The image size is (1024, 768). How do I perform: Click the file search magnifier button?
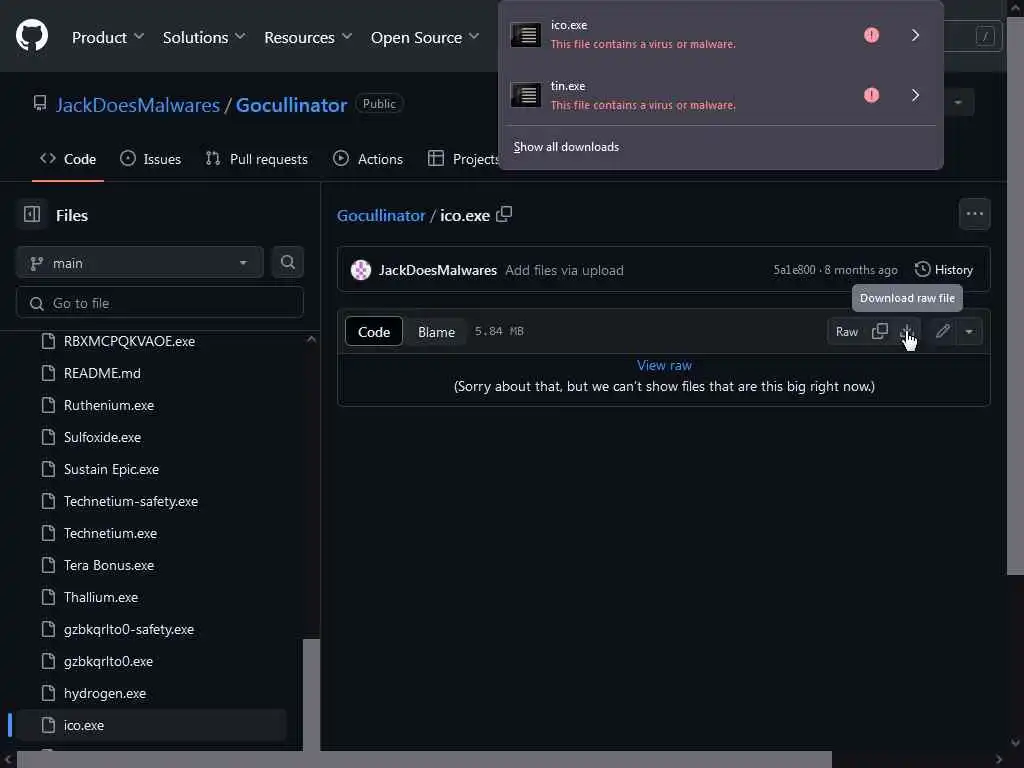pos(287,263)
